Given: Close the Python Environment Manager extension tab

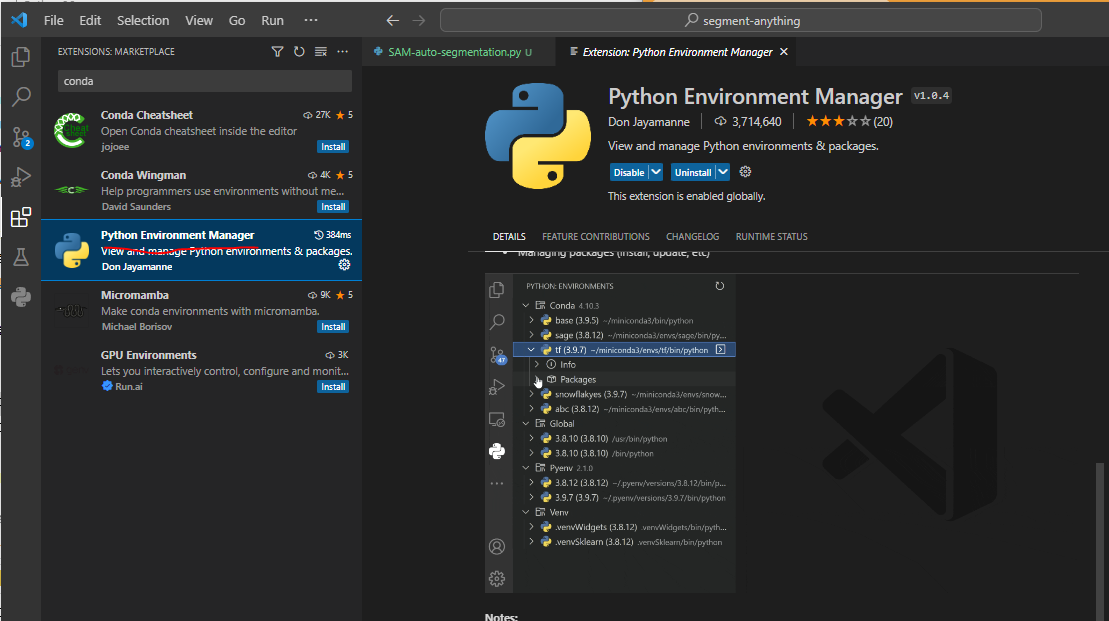Looking at the screenshot, I should tap(784, 52).
